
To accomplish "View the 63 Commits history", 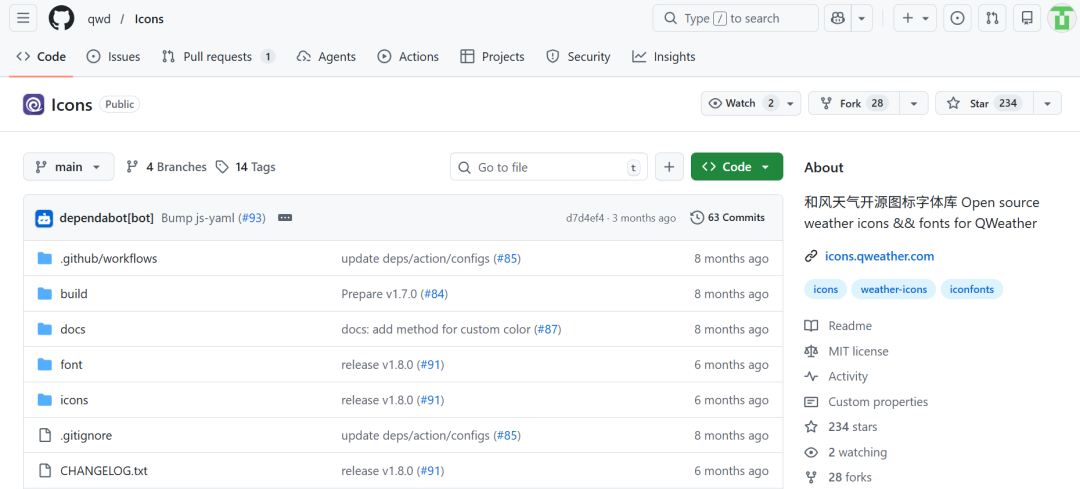I will (x=728, y=218).
